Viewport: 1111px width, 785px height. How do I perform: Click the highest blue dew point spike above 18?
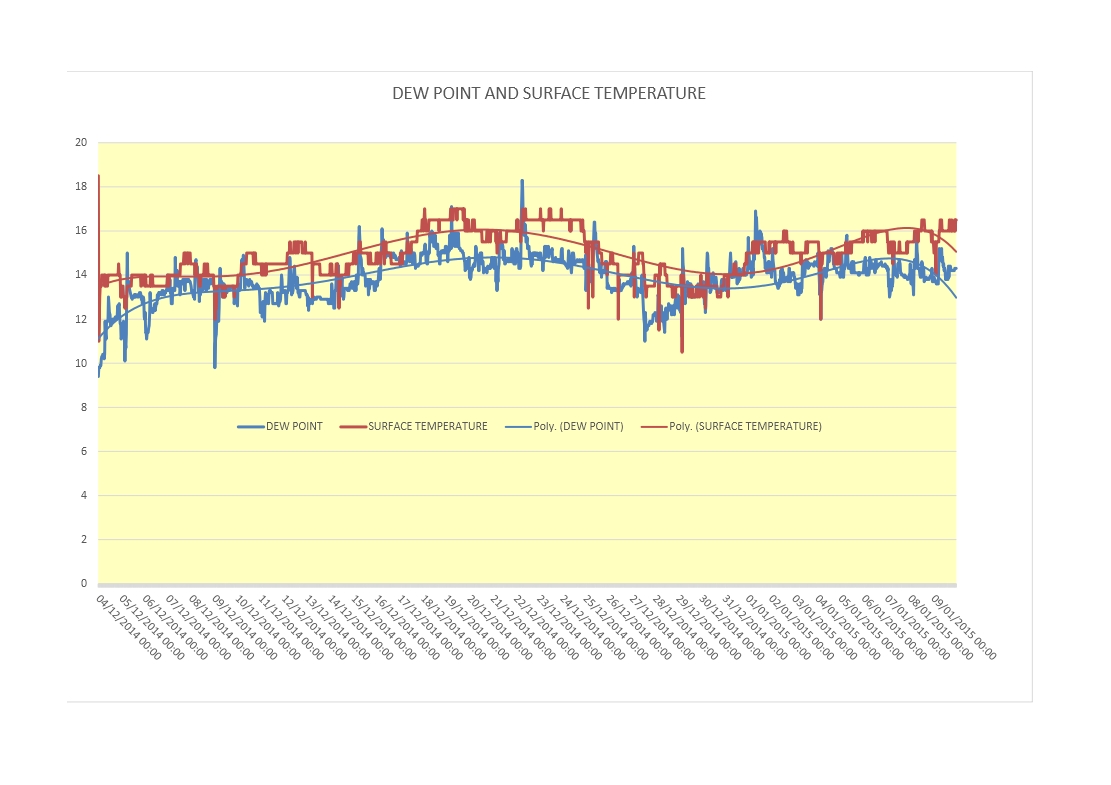coord(522,183)
